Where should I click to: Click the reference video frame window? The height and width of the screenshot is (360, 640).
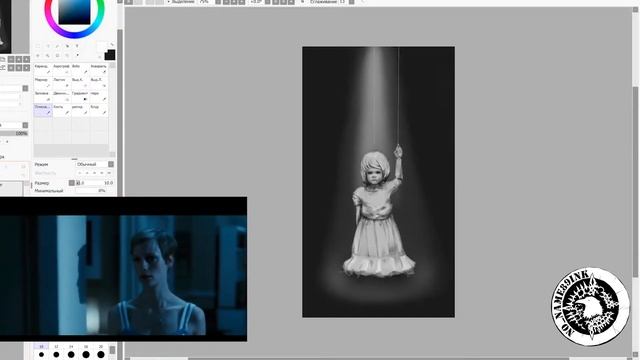point(123,269)
